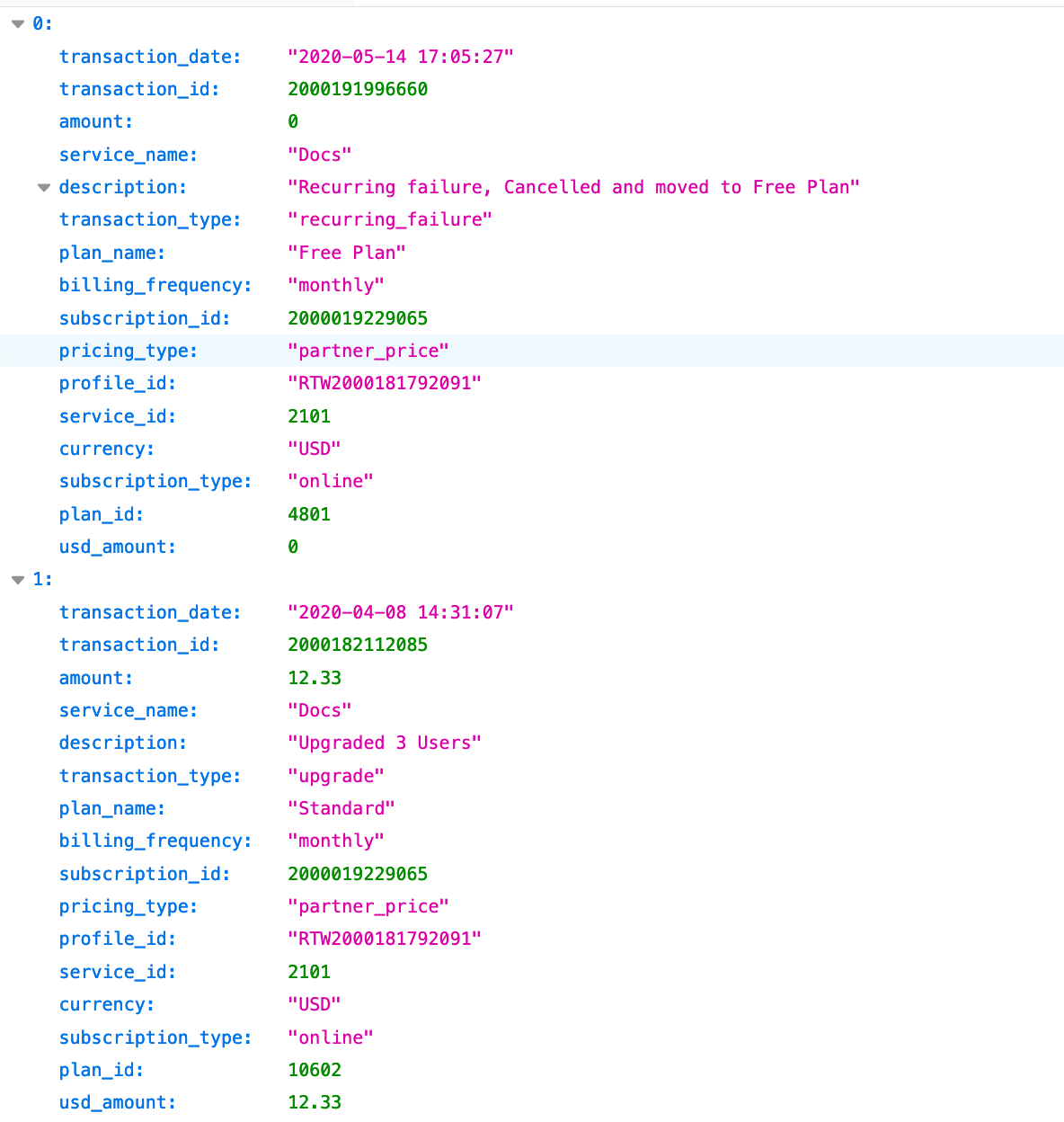Click the amount value 12.33 in item 1
Image resolution: width=1064 pixels, height=1122 pixels.
point(315,678)
